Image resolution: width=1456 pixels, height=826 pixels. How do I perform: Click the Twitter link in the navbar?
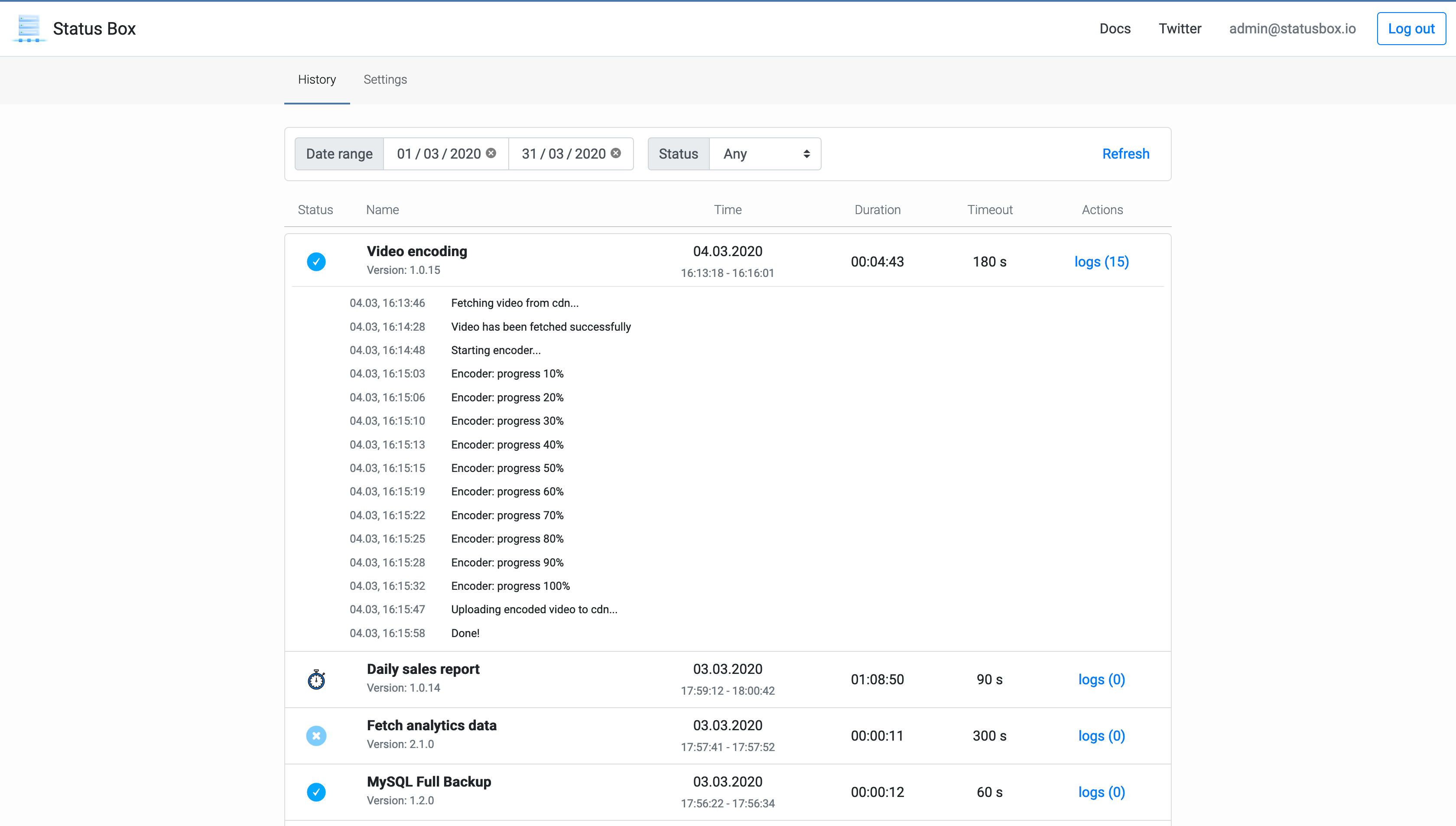(x=1180, y=29)
